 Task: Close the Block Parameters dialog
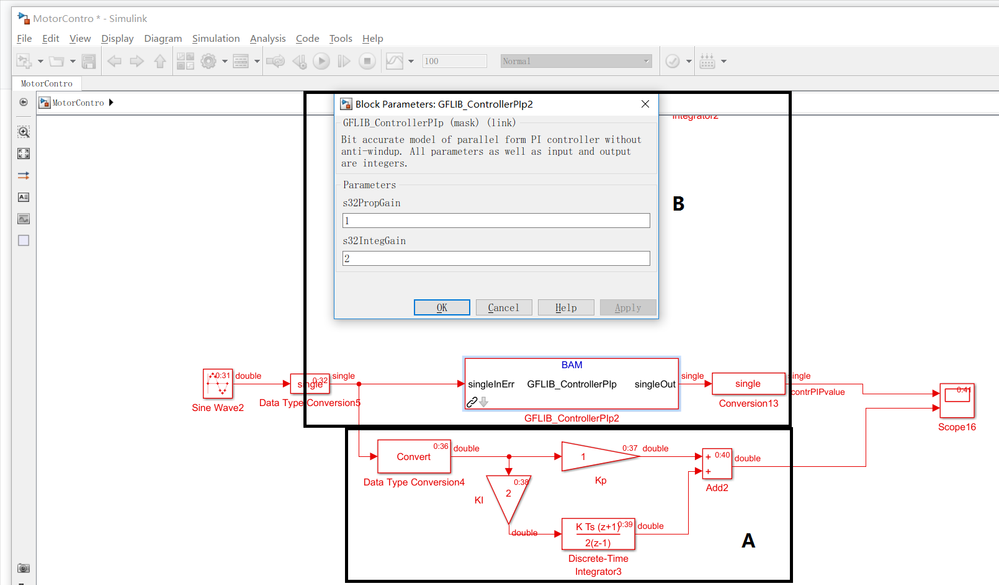(645, 104)
